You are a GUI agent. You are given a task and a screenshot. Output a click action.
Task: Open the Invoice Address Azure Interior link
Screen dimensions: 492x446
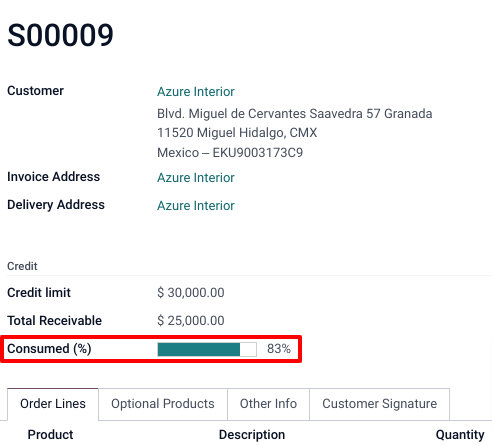click(196, 178)
